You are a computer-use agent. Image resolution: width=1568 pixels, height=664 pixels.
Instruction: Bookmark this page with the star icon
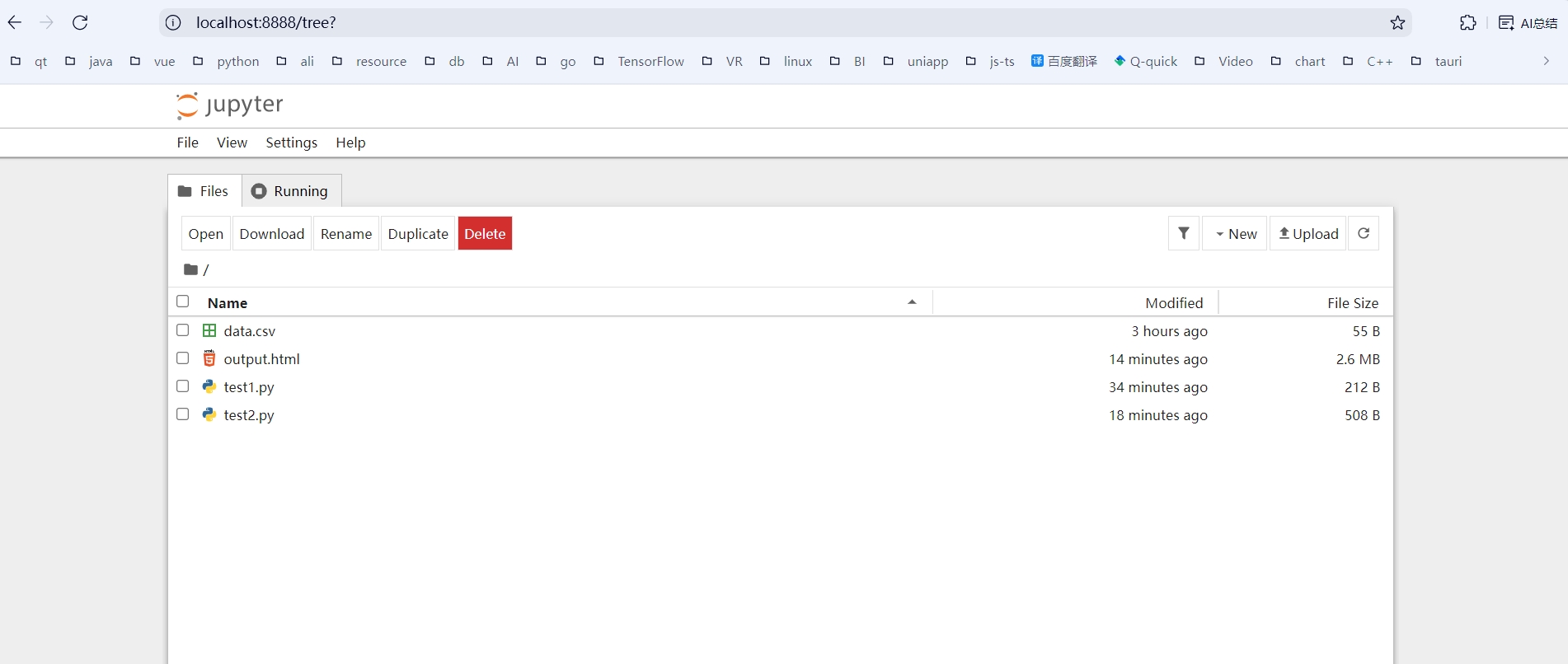click(1397, 22)
